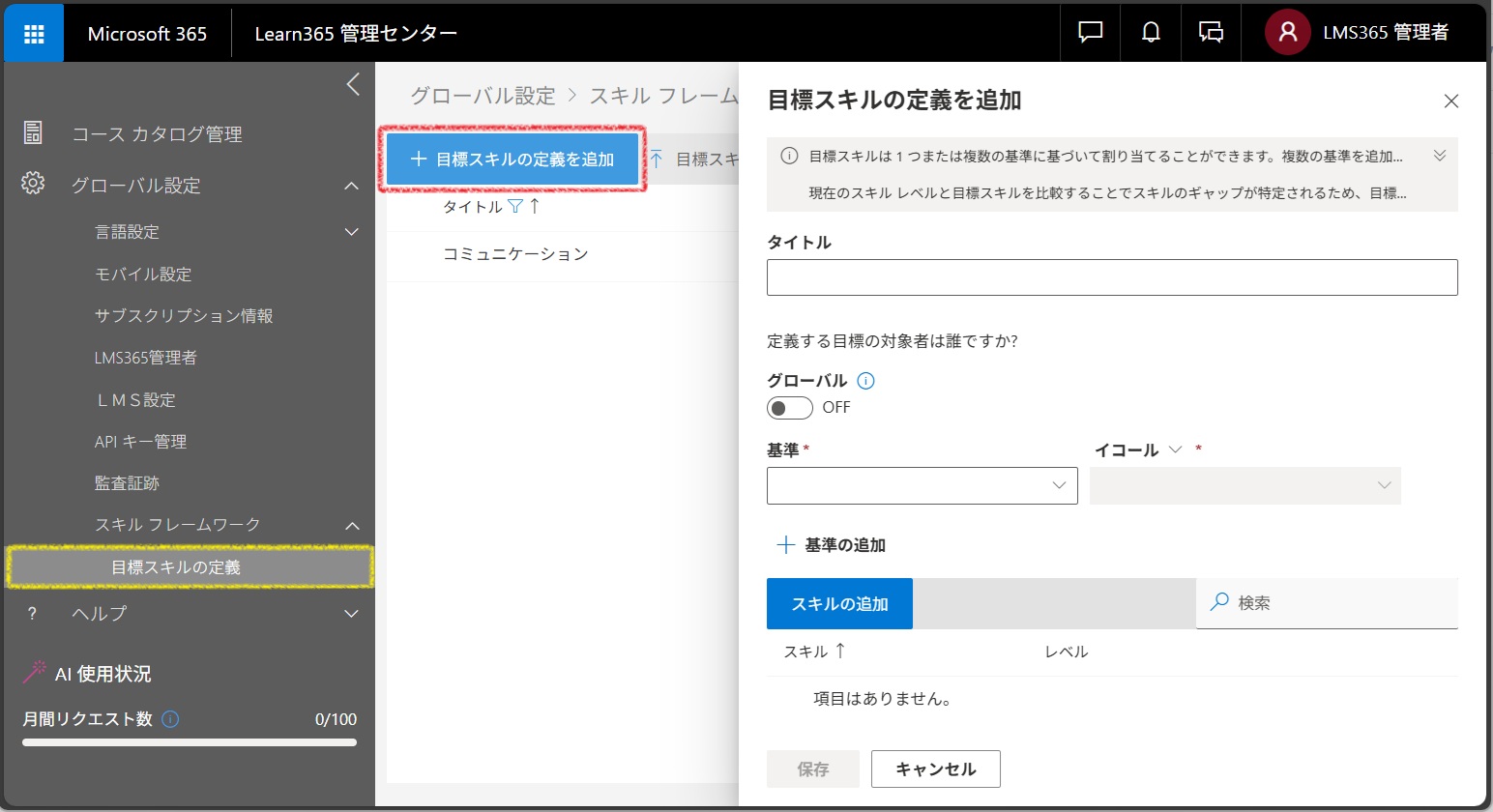The height and width of the screenshot is (812, 1493).
Task: Click the グローバル設定 gear icon
Action: coord(33,184)
